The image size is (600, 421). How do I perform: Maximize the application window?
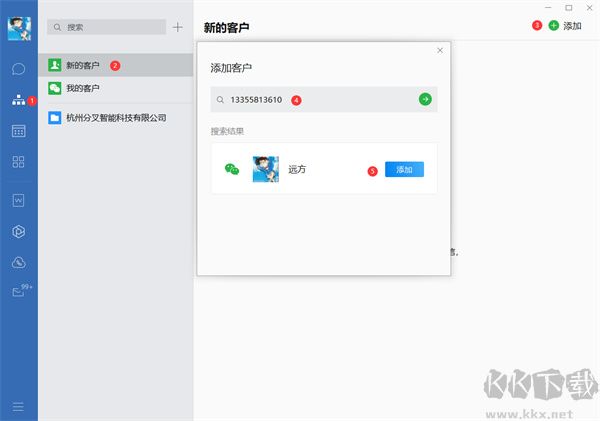pos(569,8)
